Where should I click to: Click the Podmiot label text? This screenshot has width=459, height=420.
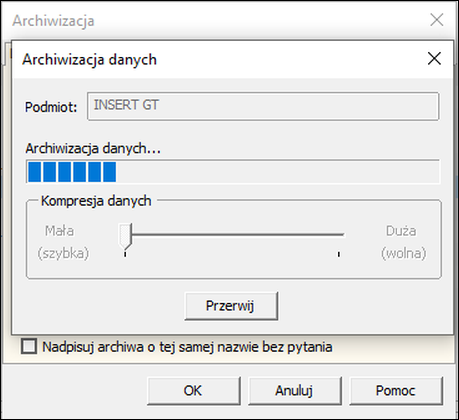click(51, 107)
